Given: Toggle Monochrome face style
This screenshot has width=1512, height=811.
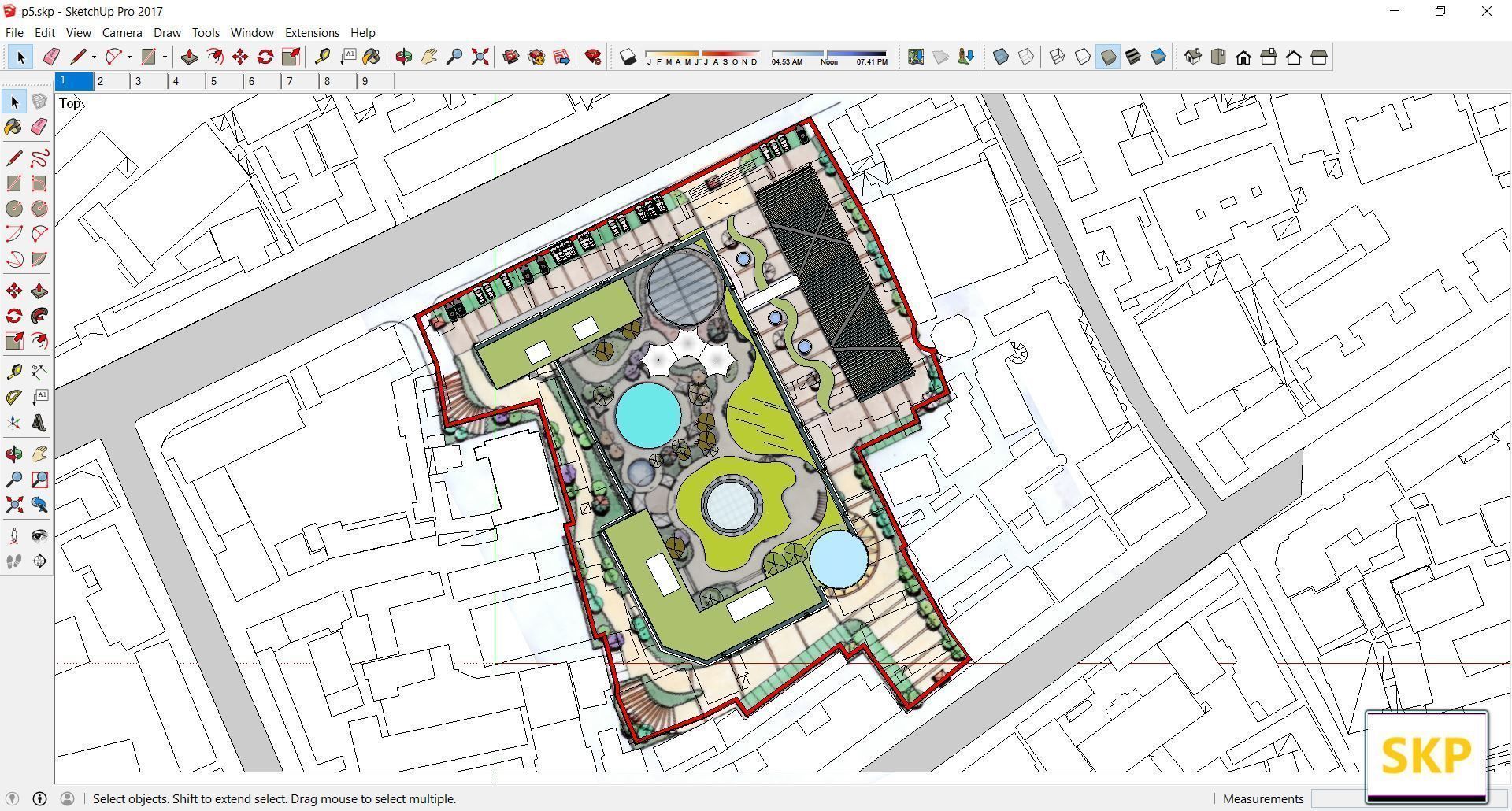Looking at the screenshot, I should click(1158, 57).
